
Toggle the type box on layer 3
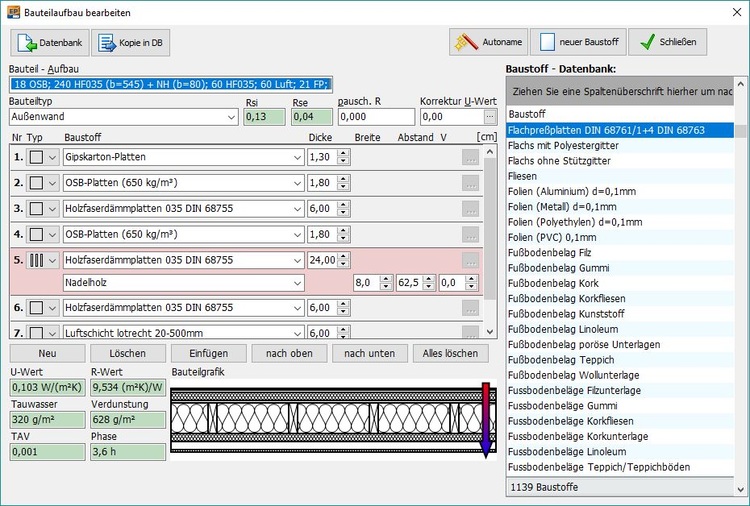pos(36,209)
